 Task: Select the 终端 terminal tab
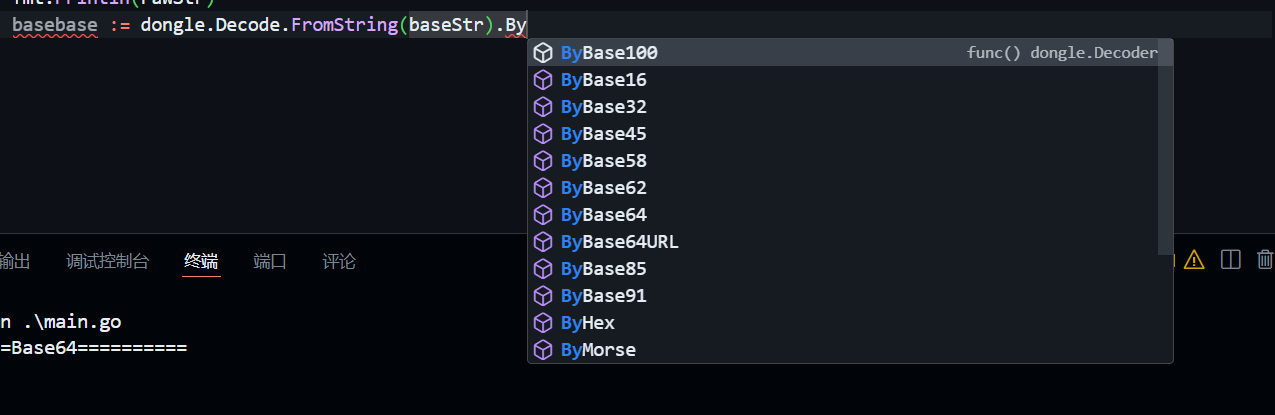click(x=201, y=262)
